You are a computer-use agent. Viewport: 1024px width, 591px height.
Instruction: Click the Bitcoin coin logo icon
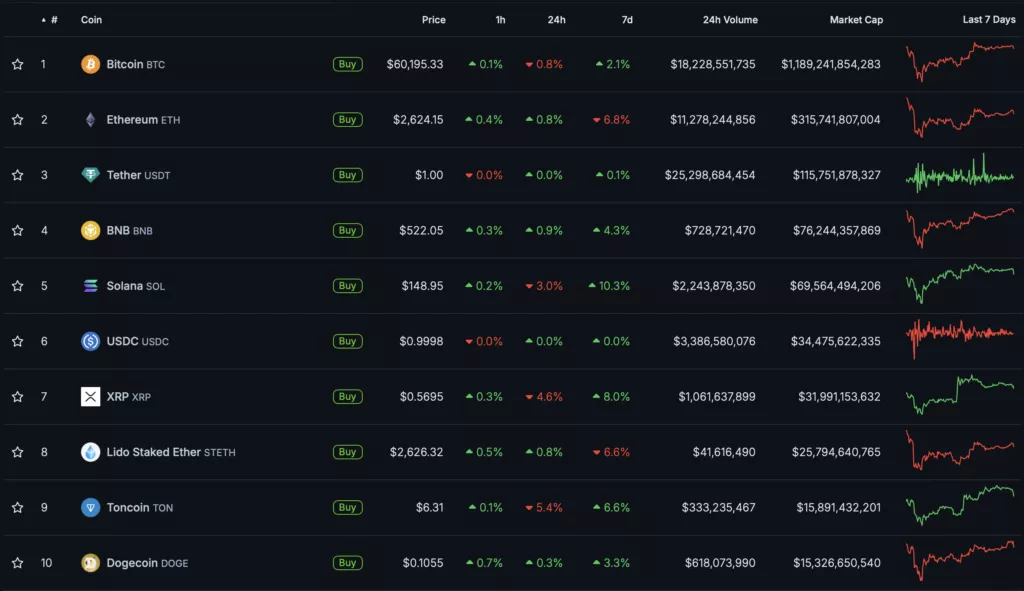tap(90, 64)
